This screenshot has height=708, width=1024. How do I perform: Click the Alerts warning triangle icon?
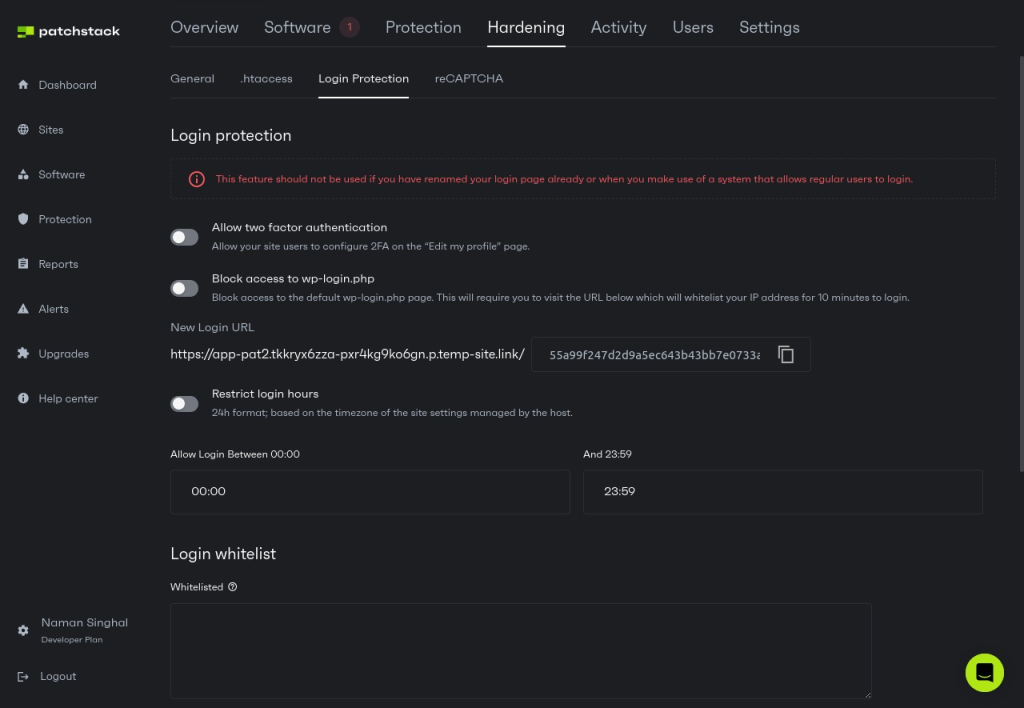23,309
